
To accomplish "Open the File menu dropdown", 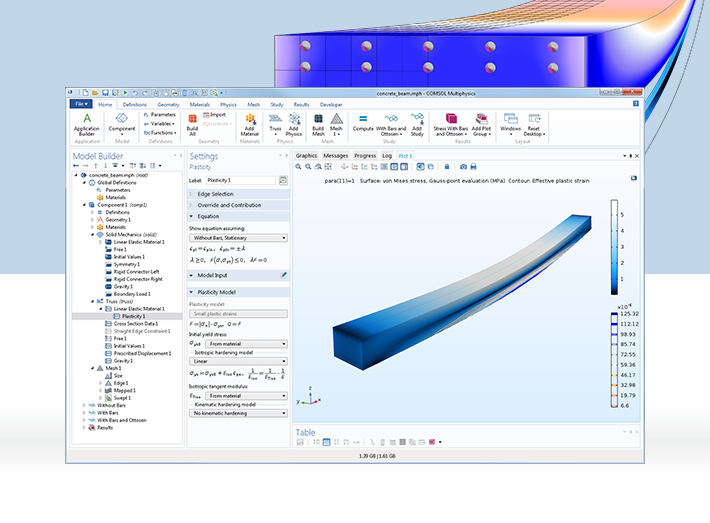I will tap(81, 104).
